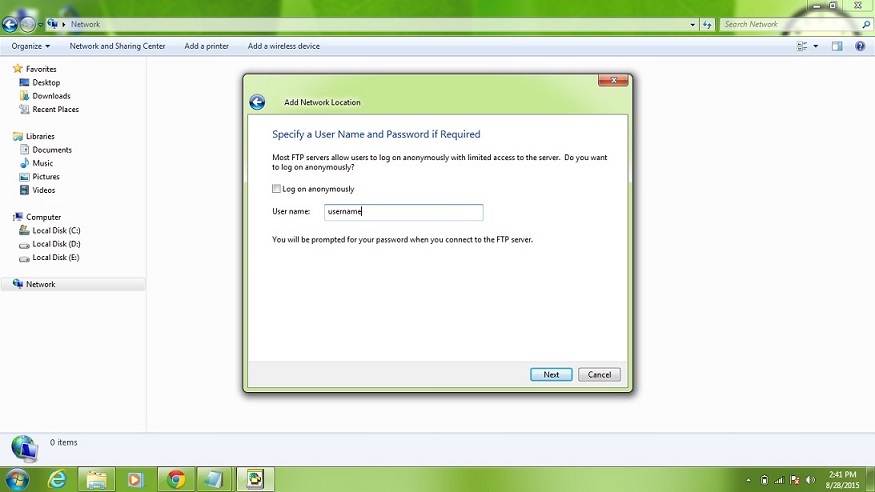Click Explorer back navigation arrow
This screenshot has height=492, width=875.
pyautogui.click(x=10, y=25)
